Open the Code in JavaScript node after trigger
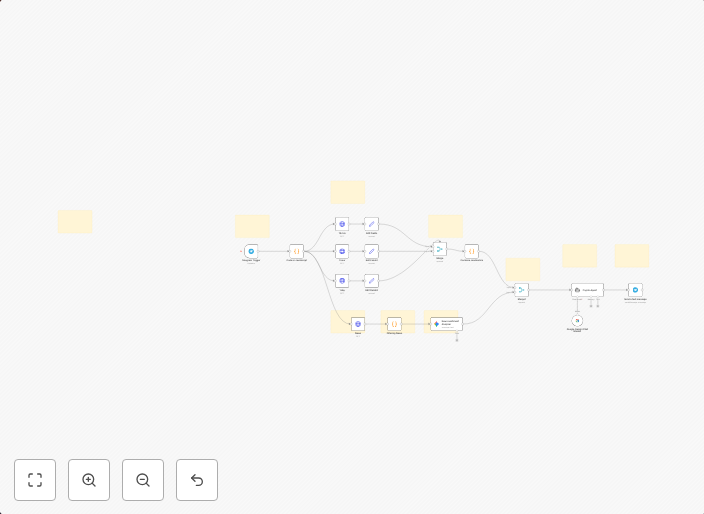 tap(297, 251)
